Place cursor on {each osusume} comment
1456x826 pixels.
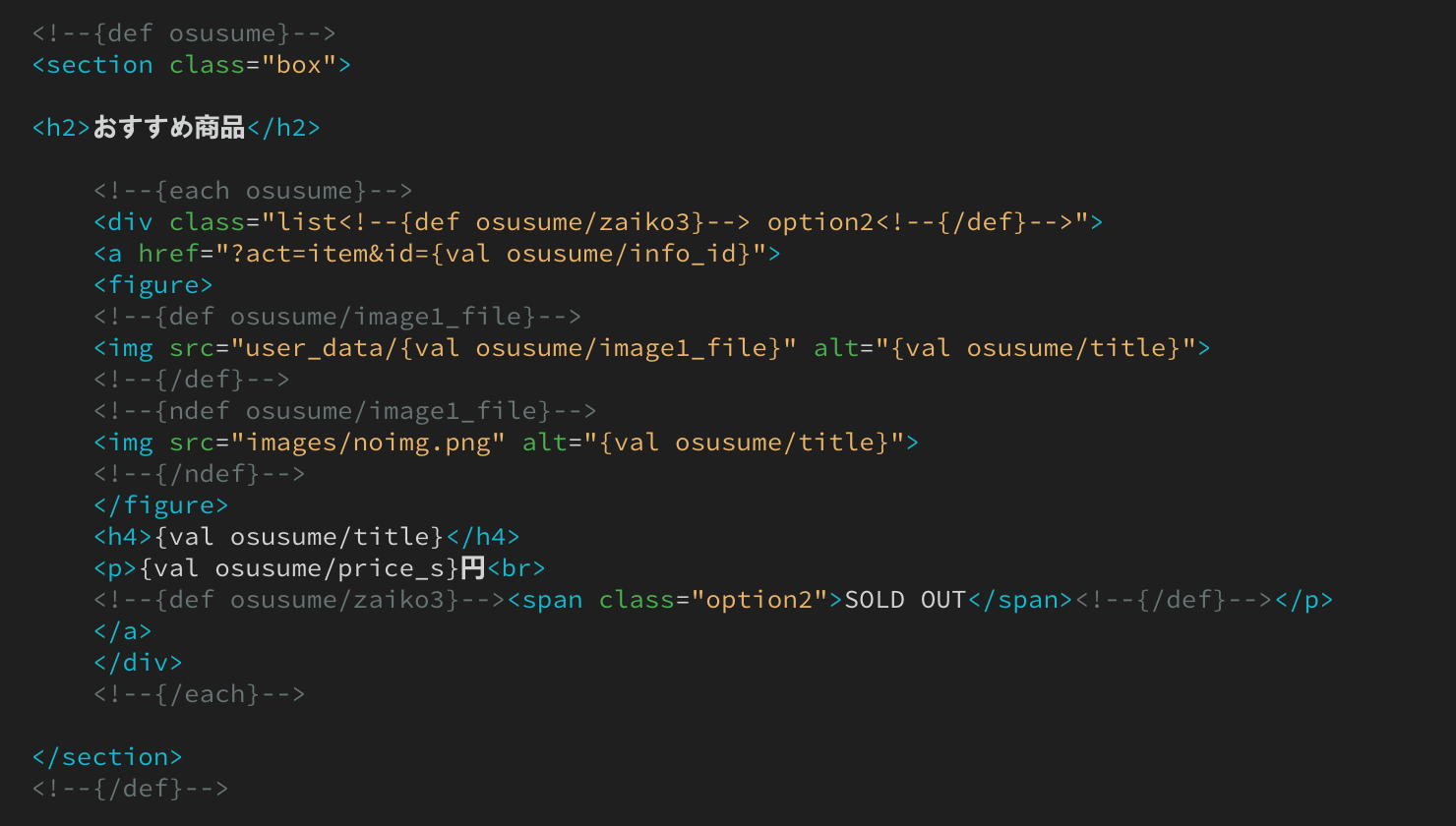(253, 191)
